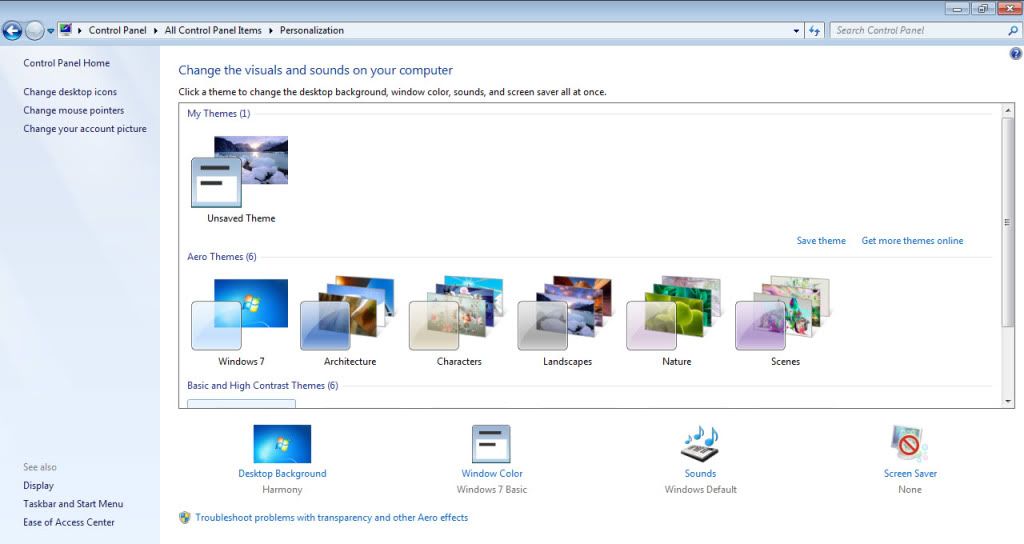Open the recent pages dropdown arrow

[50, 31]
